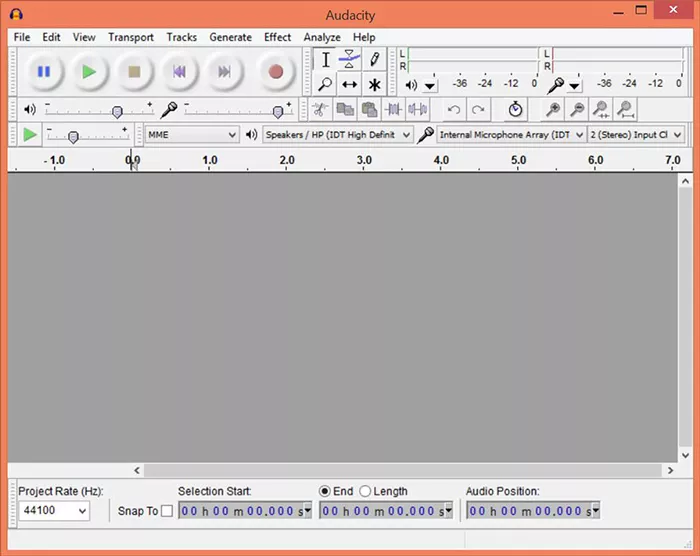This screenshot has height=556, width=700.
Task: Select the Selection (I-beam) tool
Action: coord(325,59)
